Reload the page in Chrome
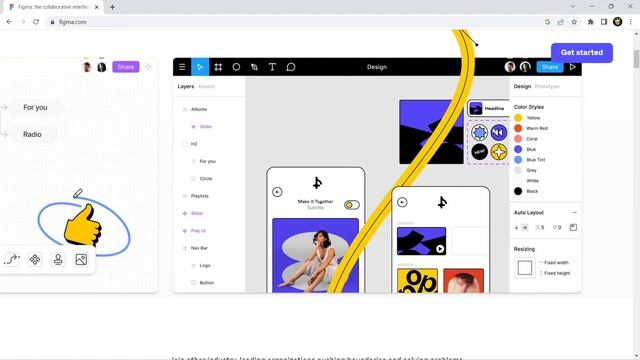Viewport: 640px width, 360px height. 36,22
